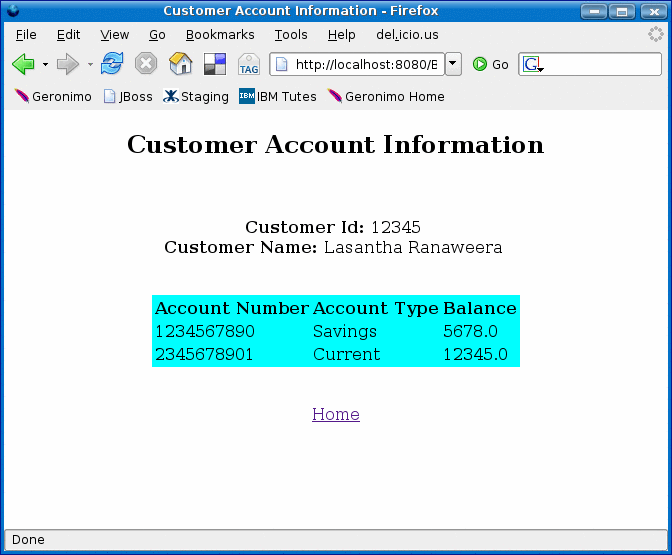Maximize the Firefox window
The height and width of the screenshot is (555, 672).
click(622, 12)
